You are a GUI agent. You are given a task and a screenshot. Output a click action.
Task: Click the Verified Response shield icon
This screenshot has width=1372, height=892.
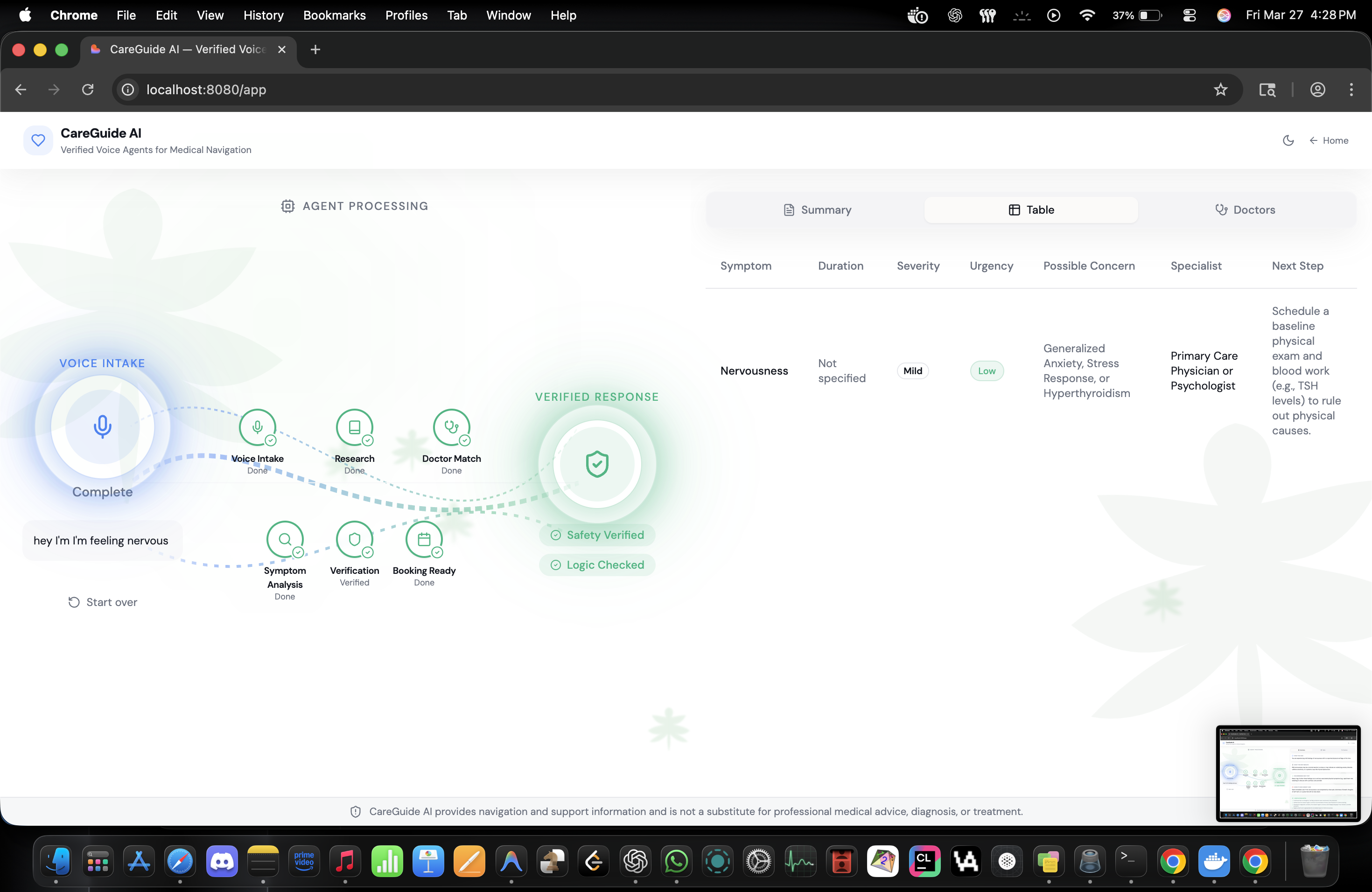(x=597, y=464)
